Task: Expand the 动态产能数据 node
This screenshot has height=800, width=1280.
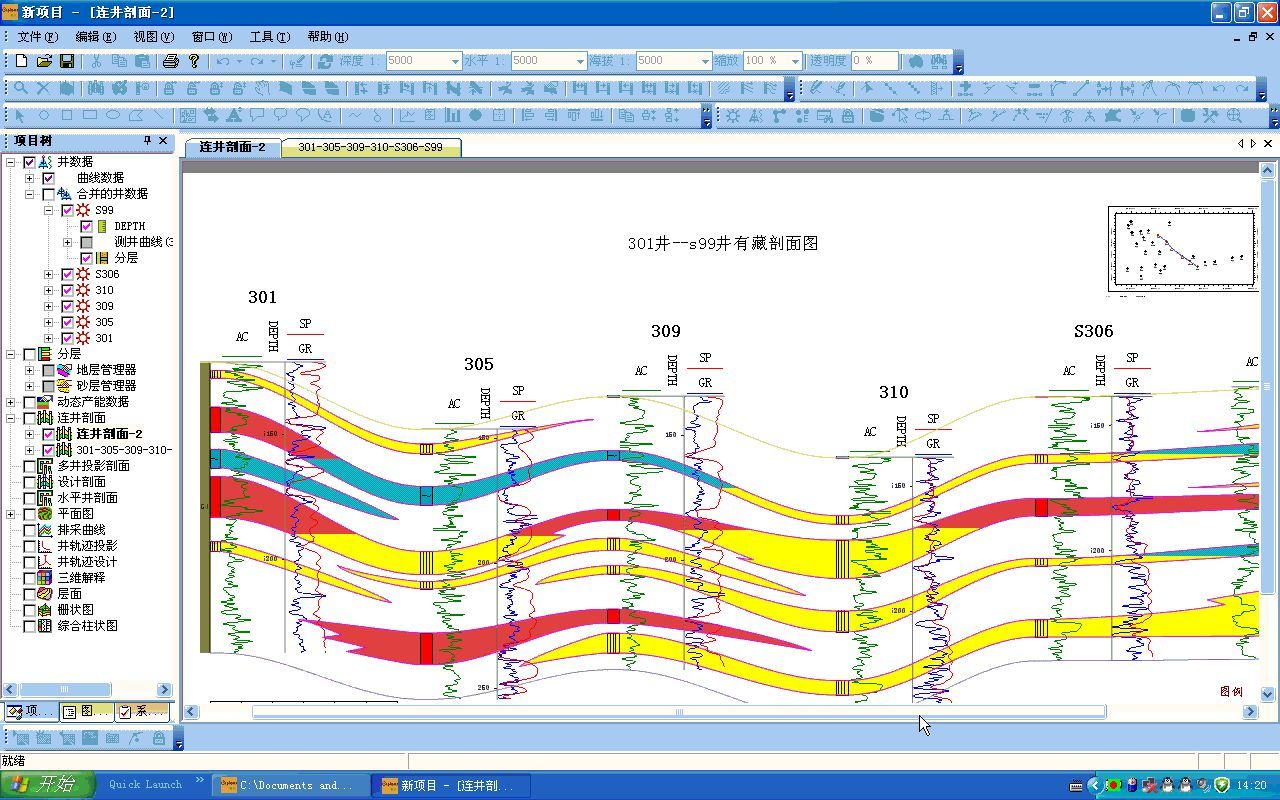Action: click(x=11, y=402)
